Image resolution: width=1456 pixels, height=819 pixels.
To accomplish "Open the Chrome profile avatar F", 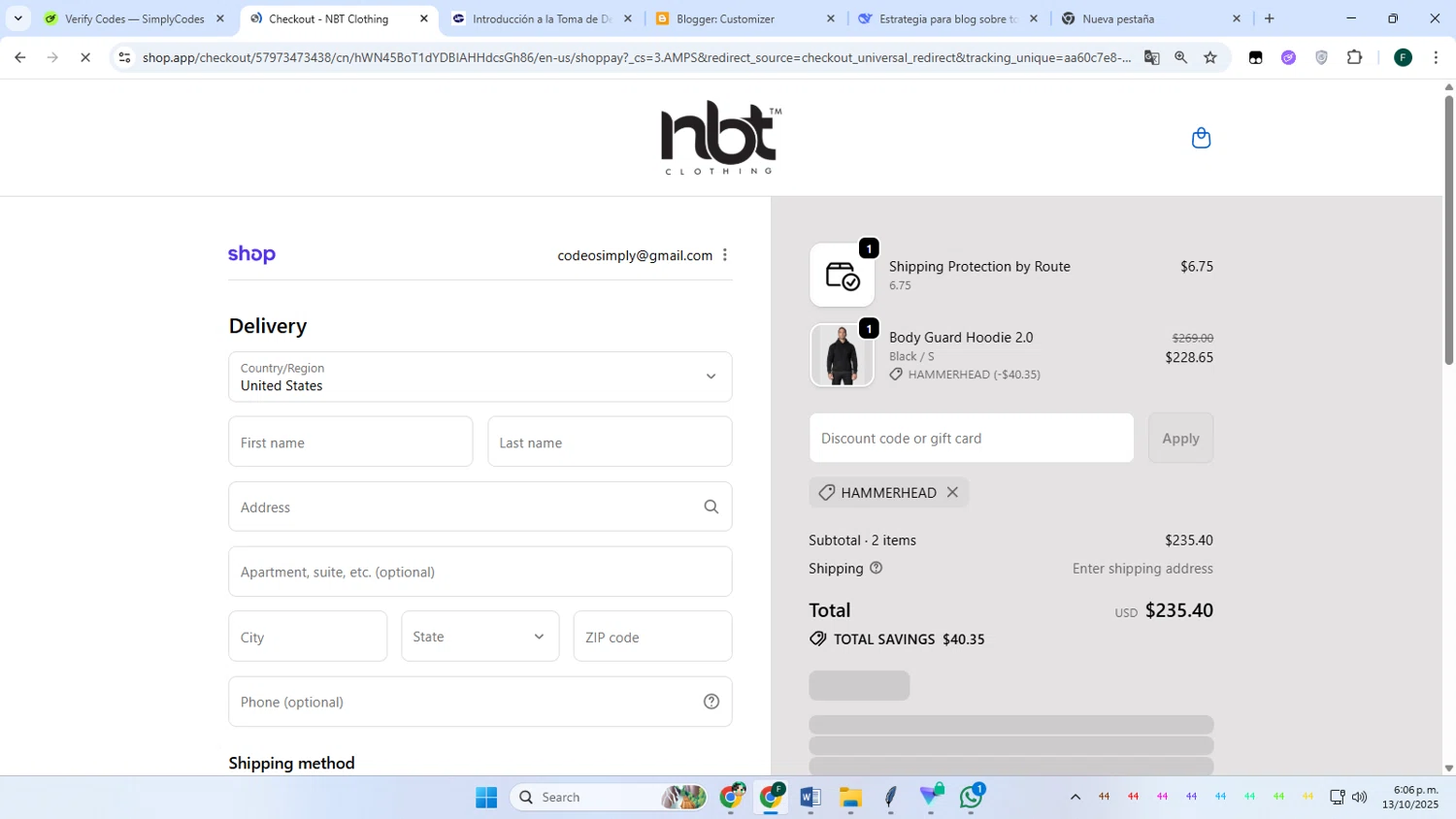I will (1403, 57).
